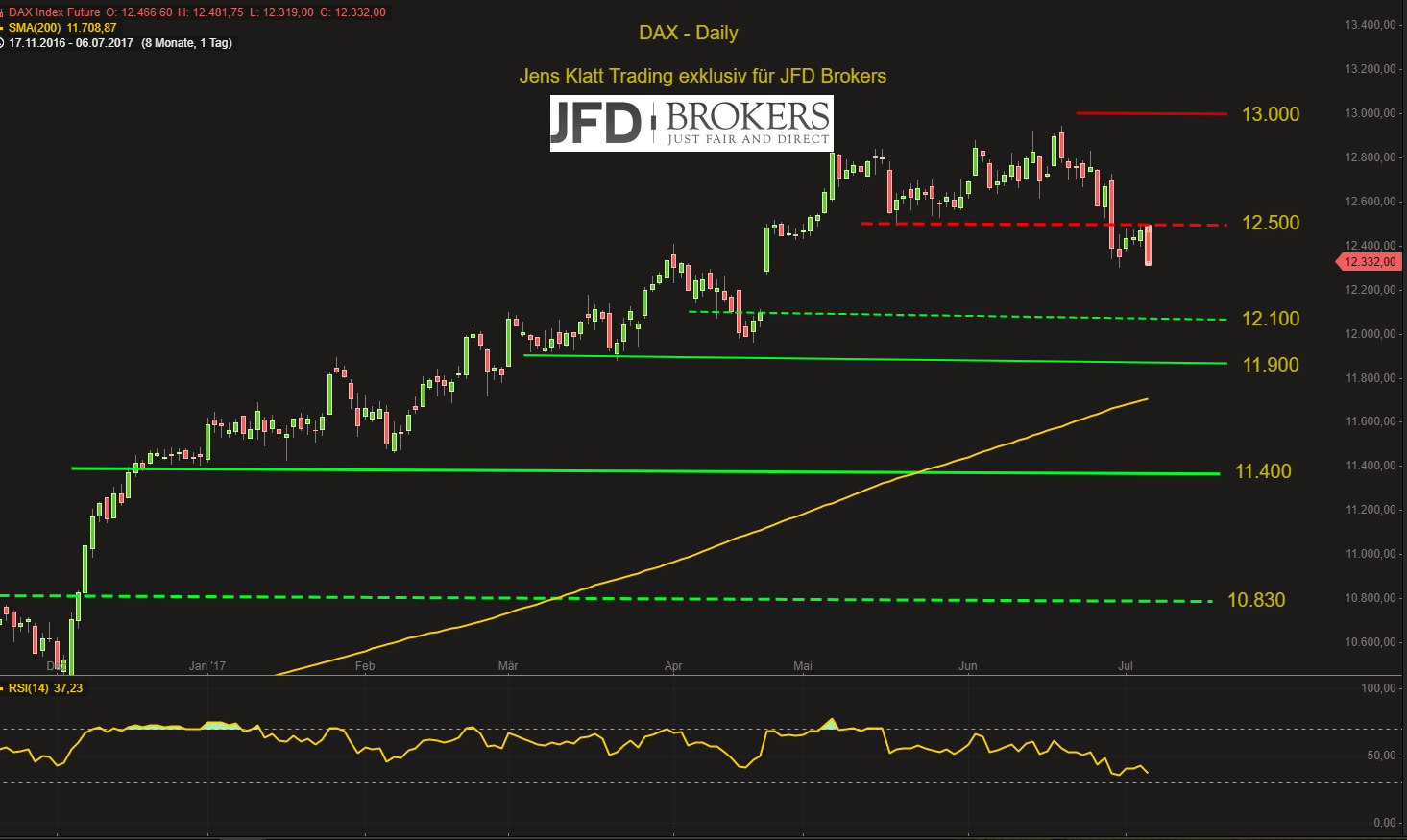Click the SMA(200) 11.708,87 indicator legend
The width and height of the screenshot is (1407, 840).
point(62,28)
